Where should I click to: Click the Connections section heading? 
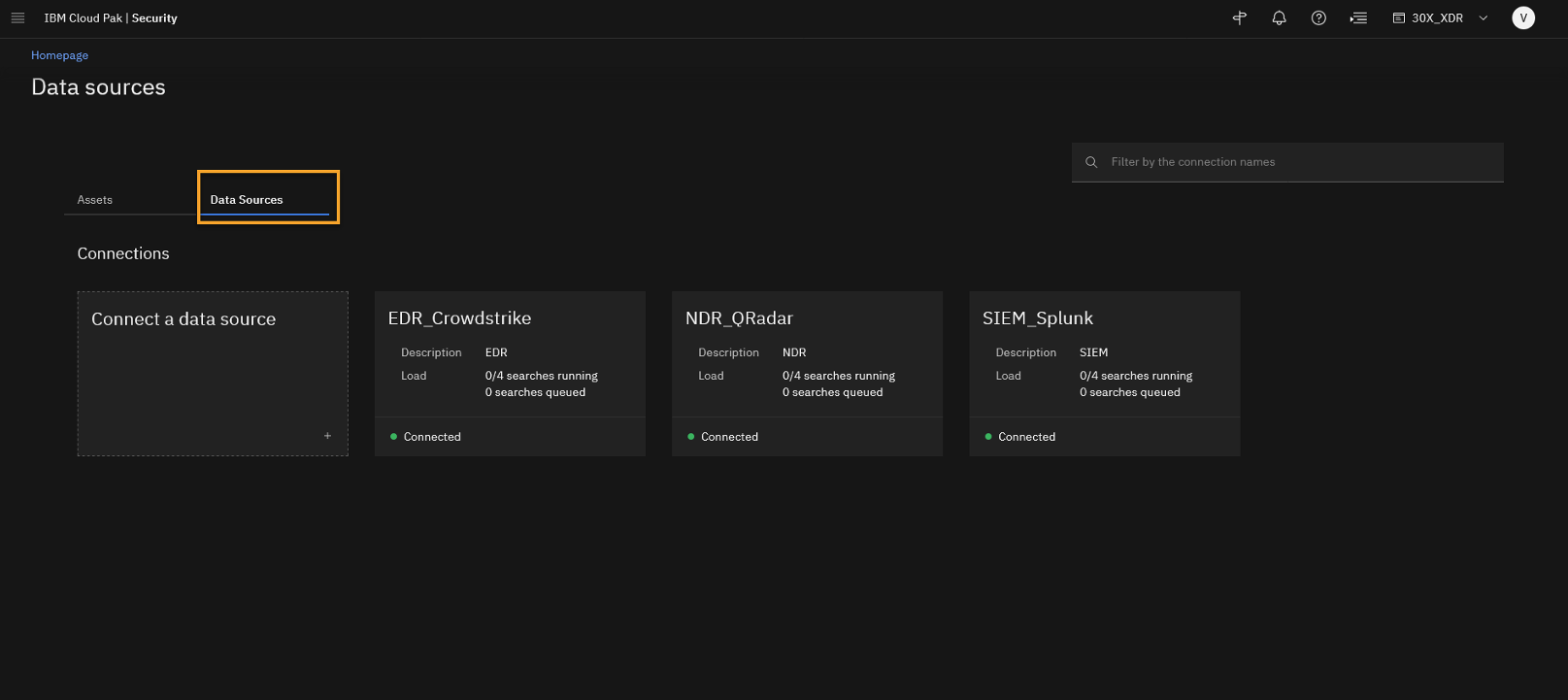(x=123, y=253)
